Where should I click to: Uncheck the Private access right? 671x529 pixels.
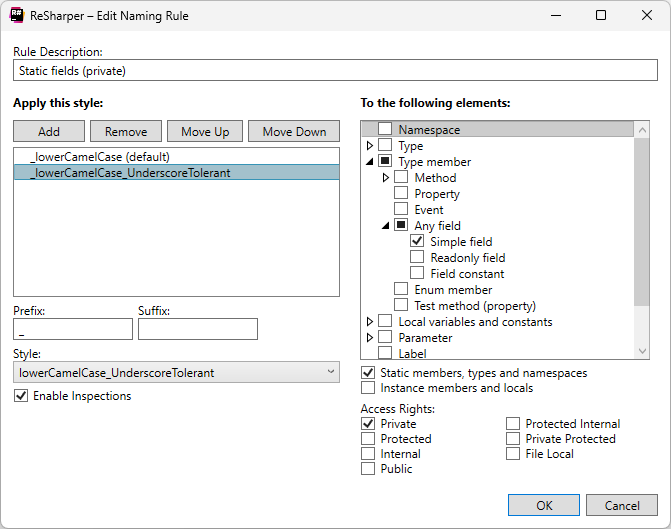click(x=367, y=424)
